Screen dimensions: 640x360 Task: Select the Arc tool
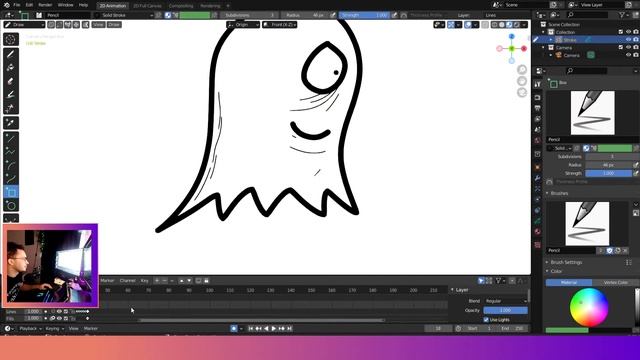point(11,165)
